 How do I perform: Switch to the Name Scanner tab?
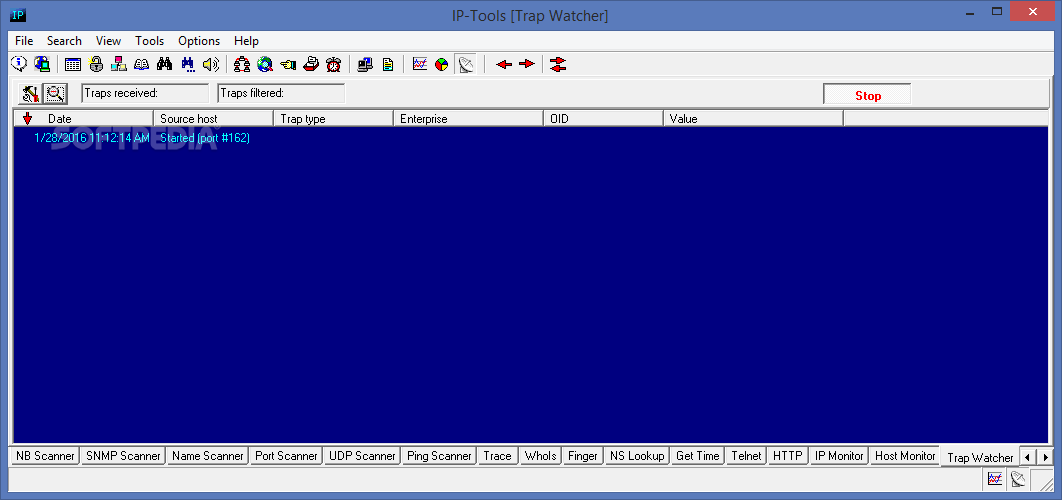208,456
